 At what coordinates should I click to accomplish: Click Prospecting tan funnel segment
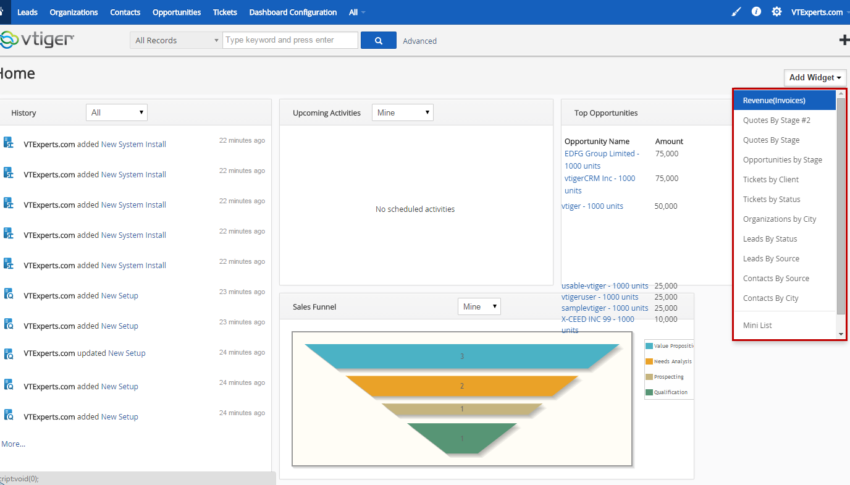pos(462,409)
